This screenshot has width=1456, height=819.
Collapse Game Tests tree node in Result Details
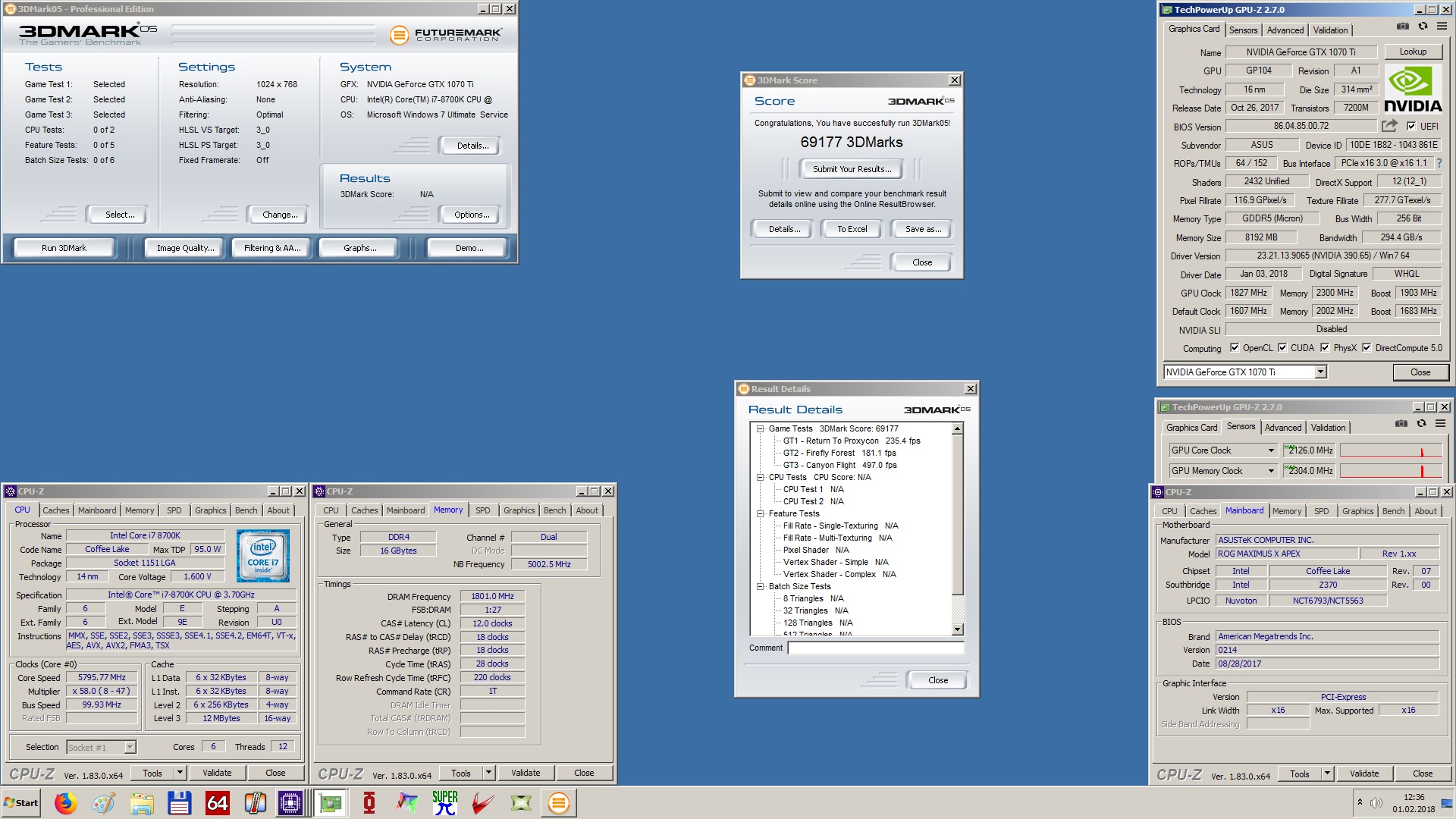tap(760, 428)
